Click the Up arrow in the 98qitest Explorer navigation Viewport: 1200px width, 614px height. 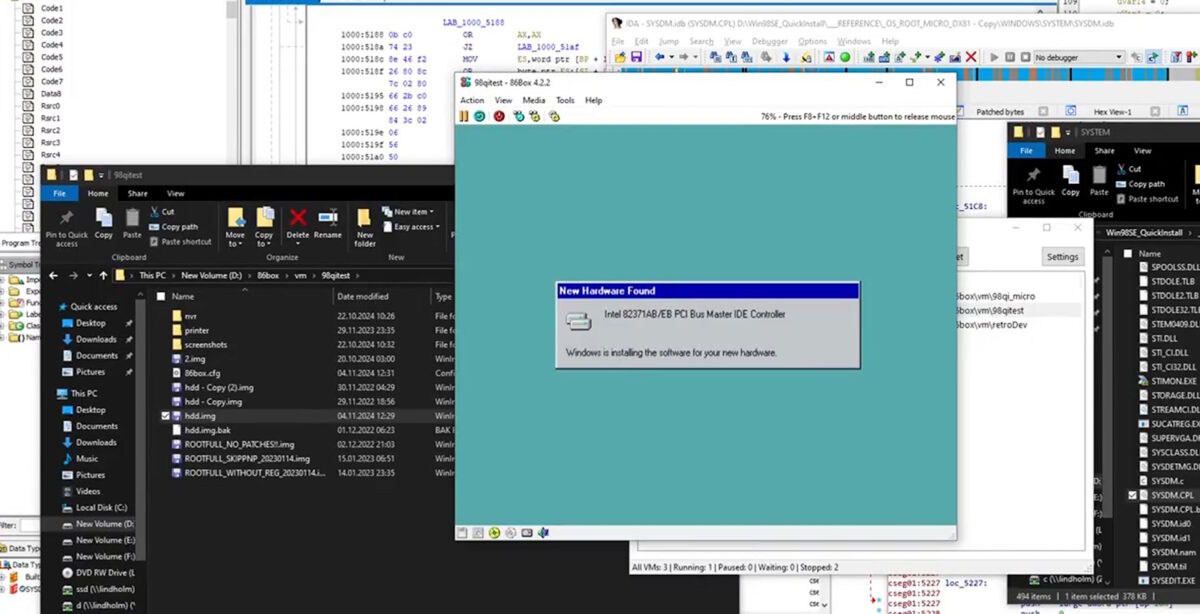(103, 275)
